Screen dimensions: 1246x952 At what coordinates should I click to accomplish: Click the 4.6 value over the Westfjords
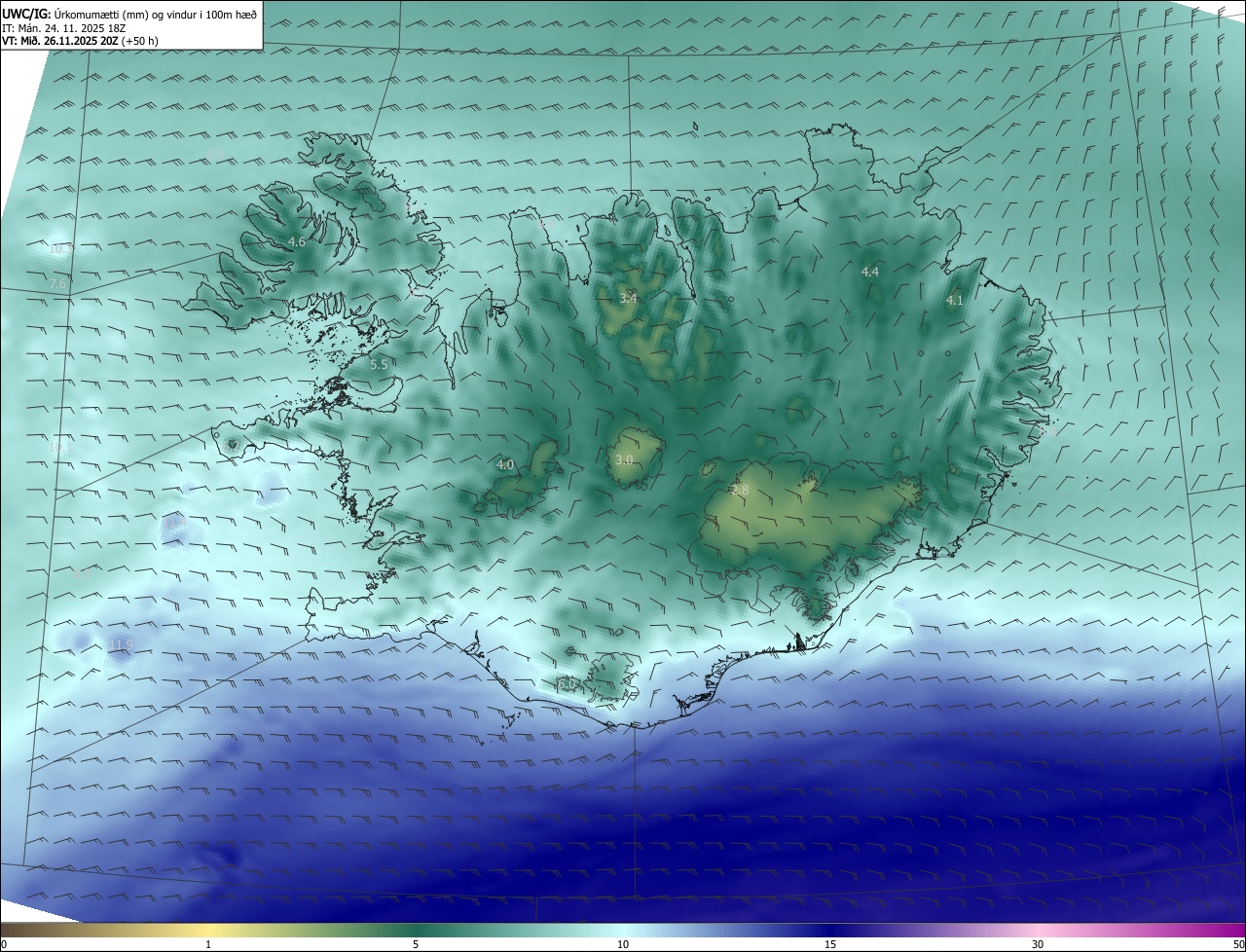[297, 241]
